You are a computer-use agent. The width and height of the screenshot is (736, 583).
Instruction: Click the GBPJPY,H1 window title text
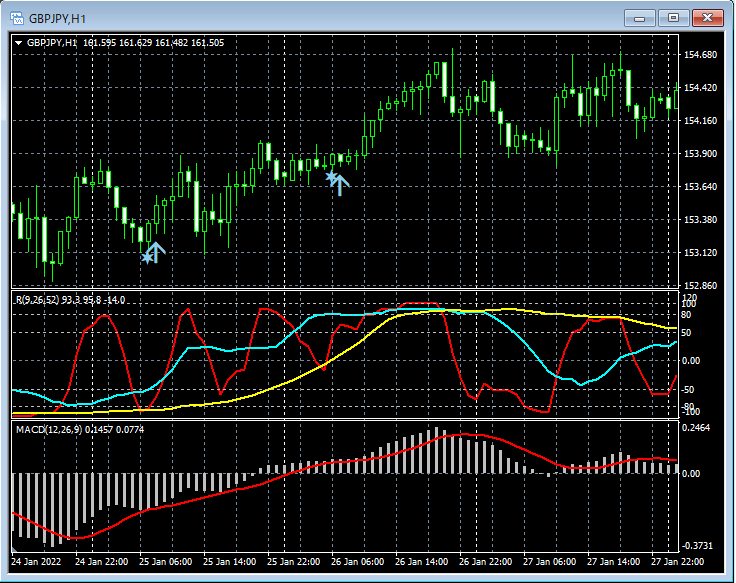(57, 19)
